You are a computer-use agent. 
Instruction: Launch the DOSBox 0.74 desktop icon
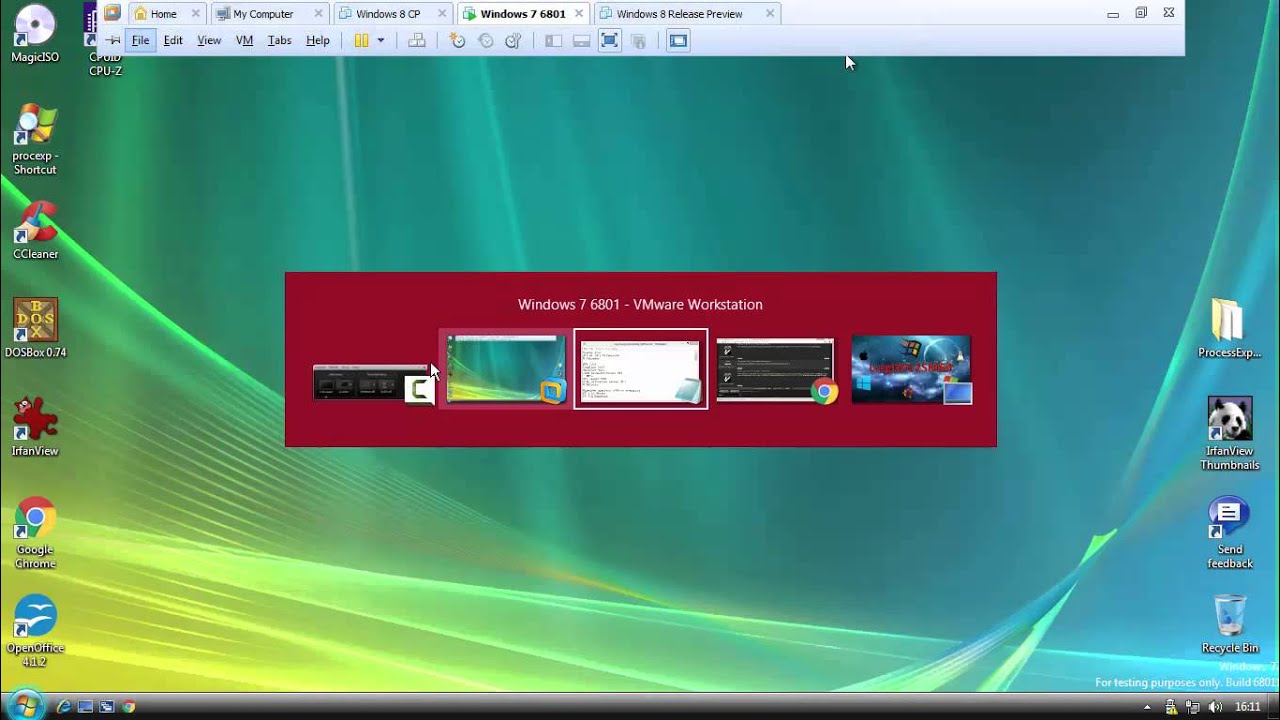pyautogui.click(x=35, y=328)
